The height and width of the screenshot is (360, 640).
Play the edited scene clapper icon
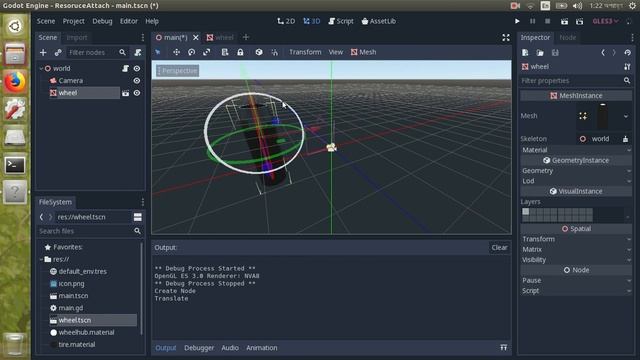pos(564,21)
